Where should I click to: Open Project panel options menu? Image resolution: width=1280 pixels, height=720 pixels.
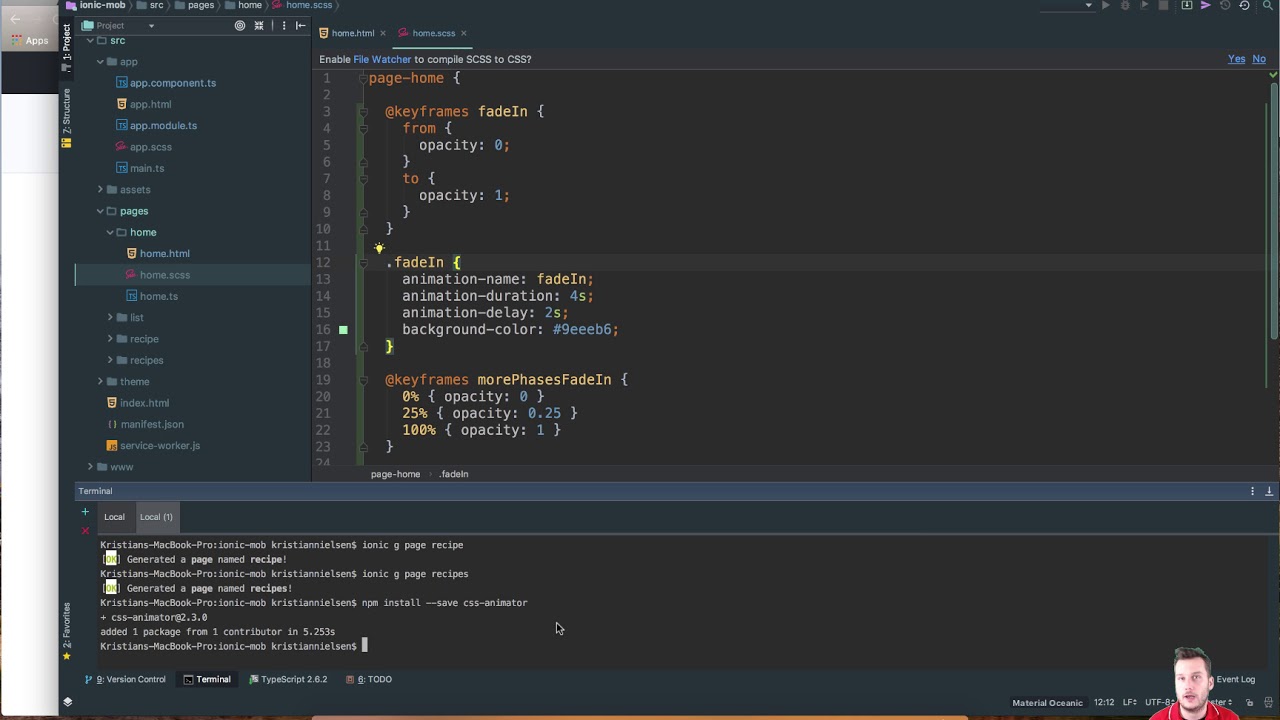click(284, 25)
